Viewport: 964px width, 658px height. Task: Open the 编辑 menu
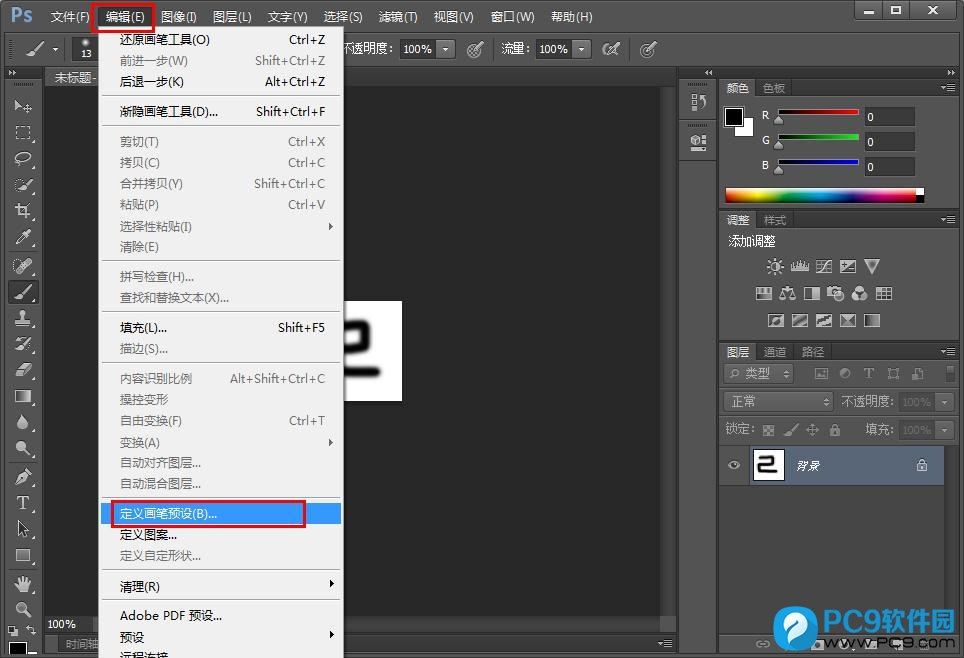pos(124,17)
